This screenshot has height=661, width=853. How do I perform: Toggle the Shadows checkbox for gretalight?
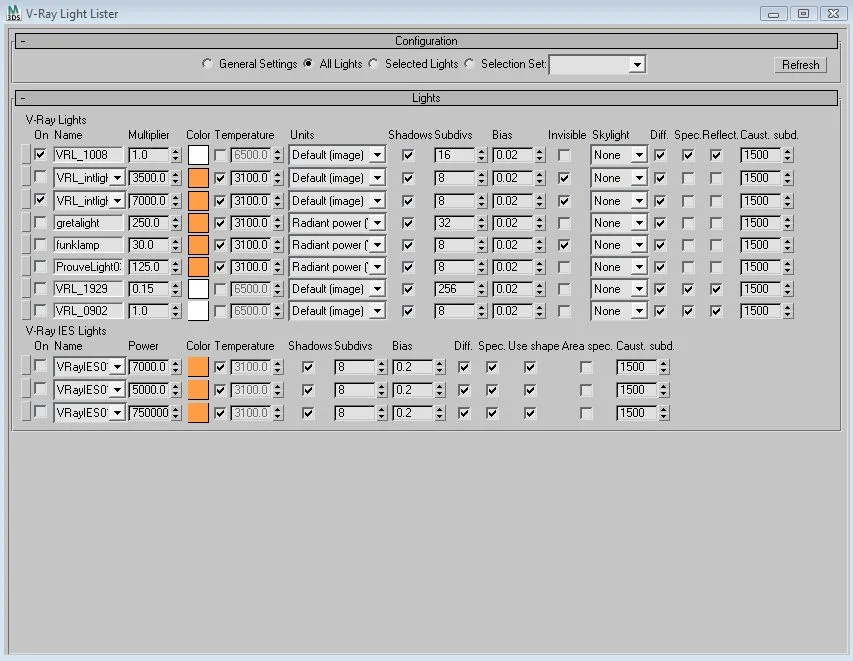pos(407,223)
